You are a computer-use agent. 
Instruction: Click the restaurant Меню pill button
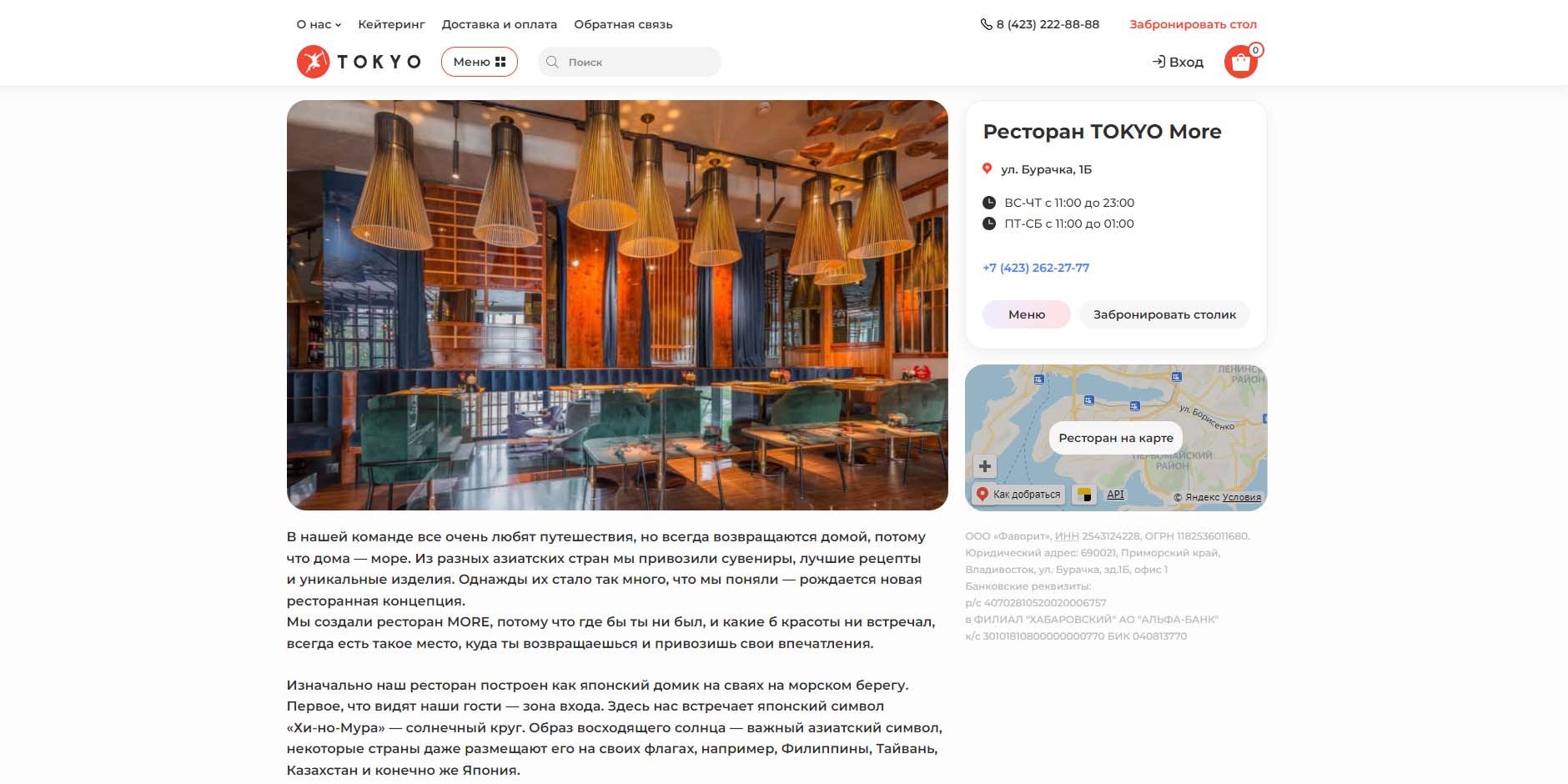(1027, 314)
